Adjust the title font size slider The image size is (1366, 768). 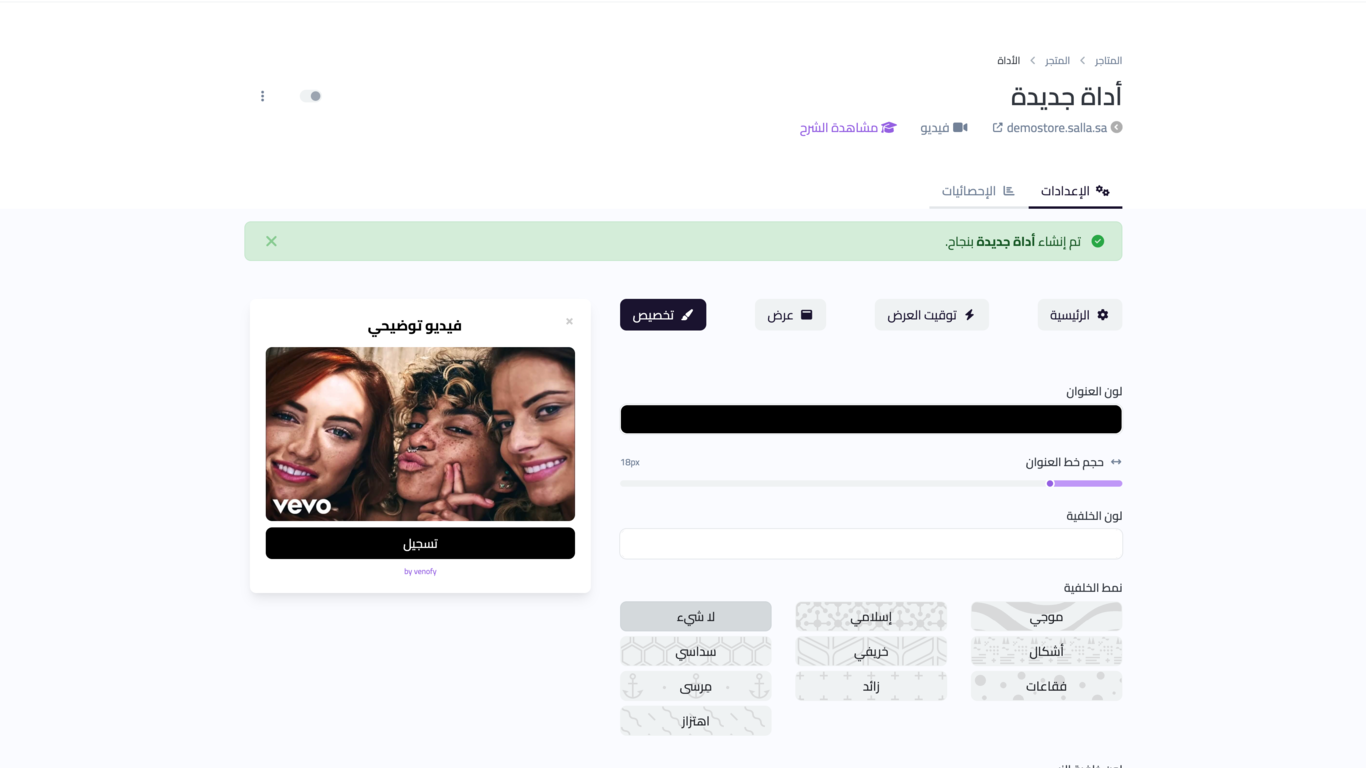coord(1050,483)
